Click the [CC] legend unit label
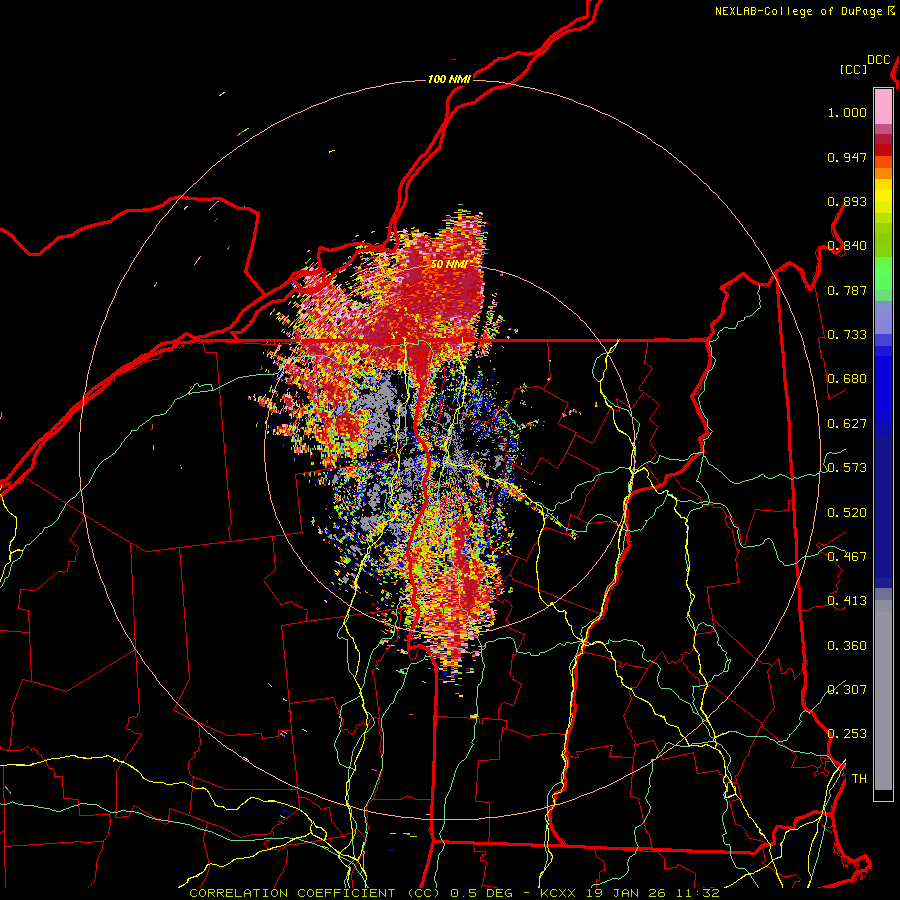This screenshot has height=900, width=900. (854, 69)
